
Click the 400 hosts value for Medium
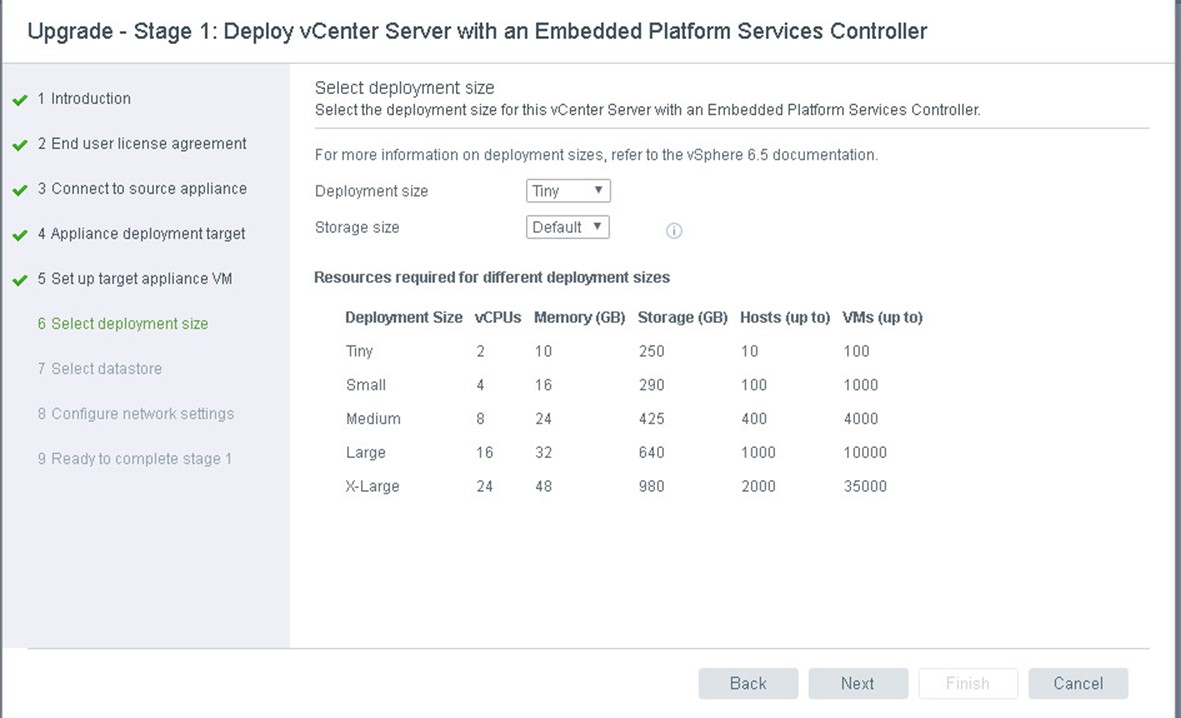click(754, 419)
